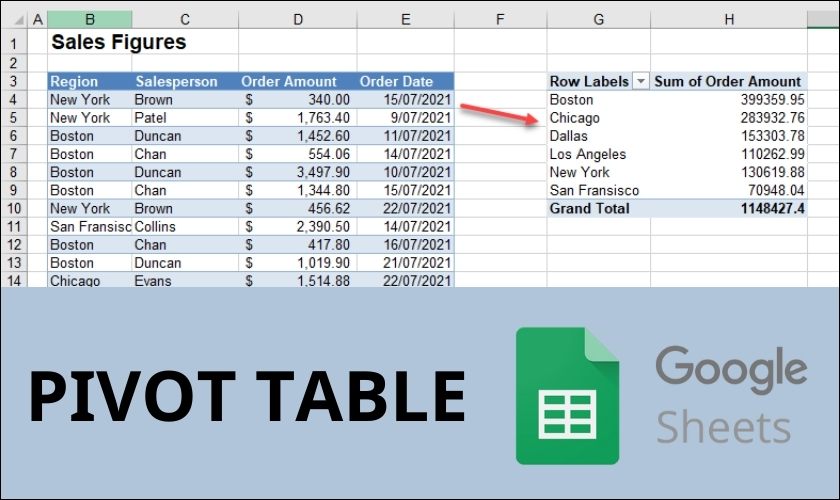This screenshot has height=500, width=840.
Task: Select row 7 header
Action: [x=14, y=154]
